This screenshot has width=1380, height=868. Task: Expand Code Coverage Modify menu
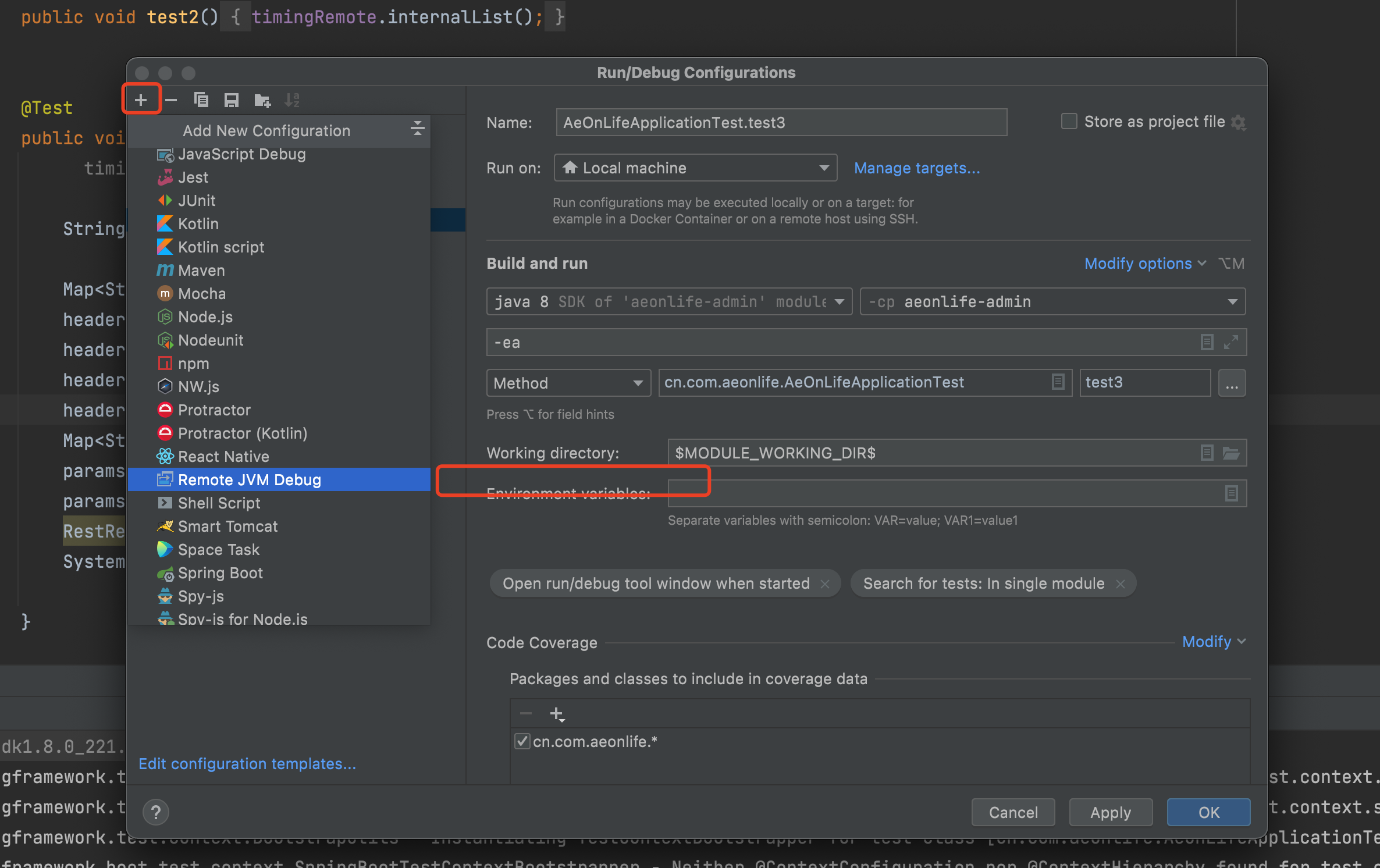(x=1214, y=642)
